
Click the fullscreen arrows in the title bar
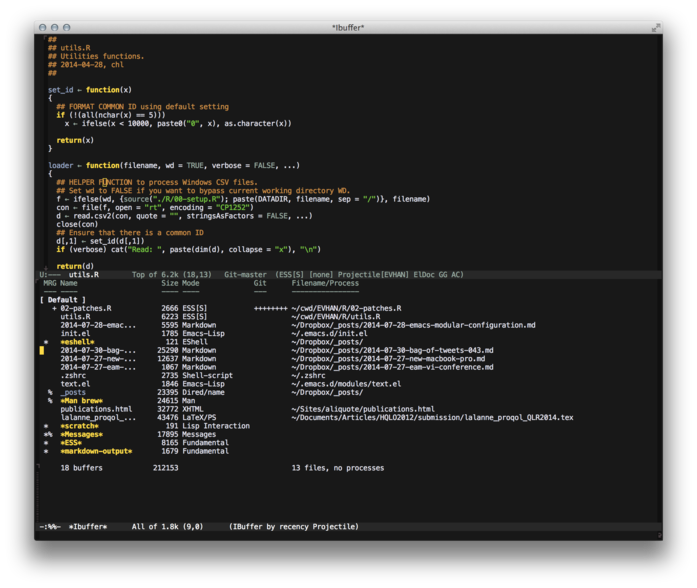pyautogui.click(x=656, y=28)
